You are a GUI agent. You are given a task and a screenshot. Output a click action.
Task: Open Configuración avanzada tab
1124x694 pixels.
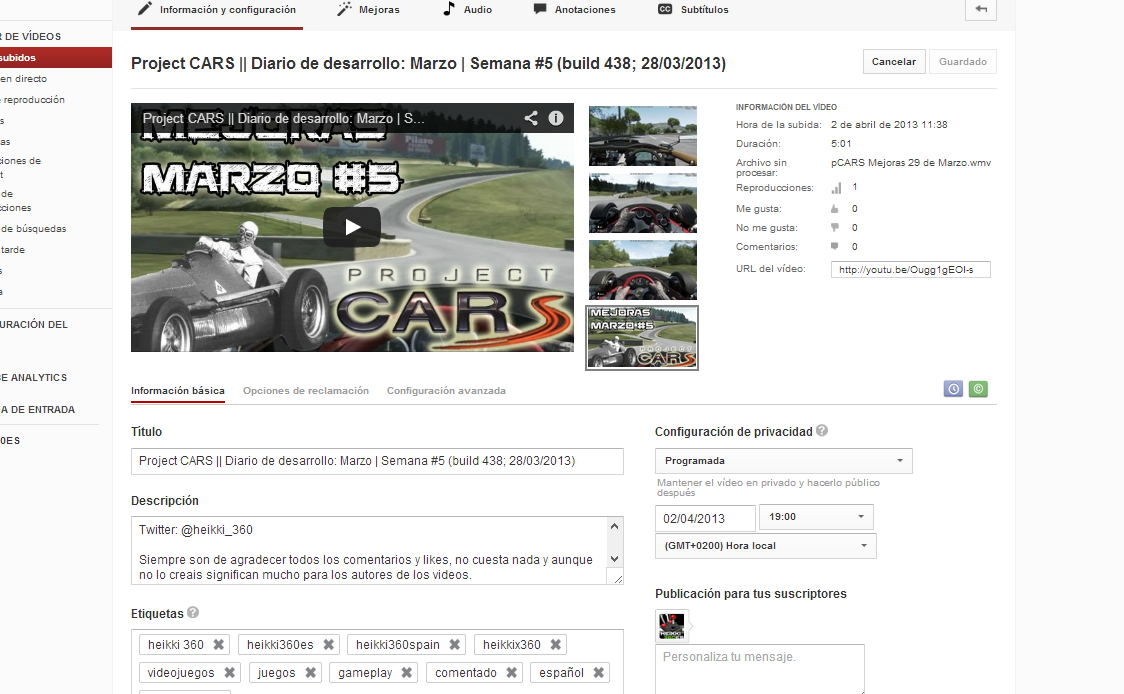pyautogui.click(x=447, y=391)
